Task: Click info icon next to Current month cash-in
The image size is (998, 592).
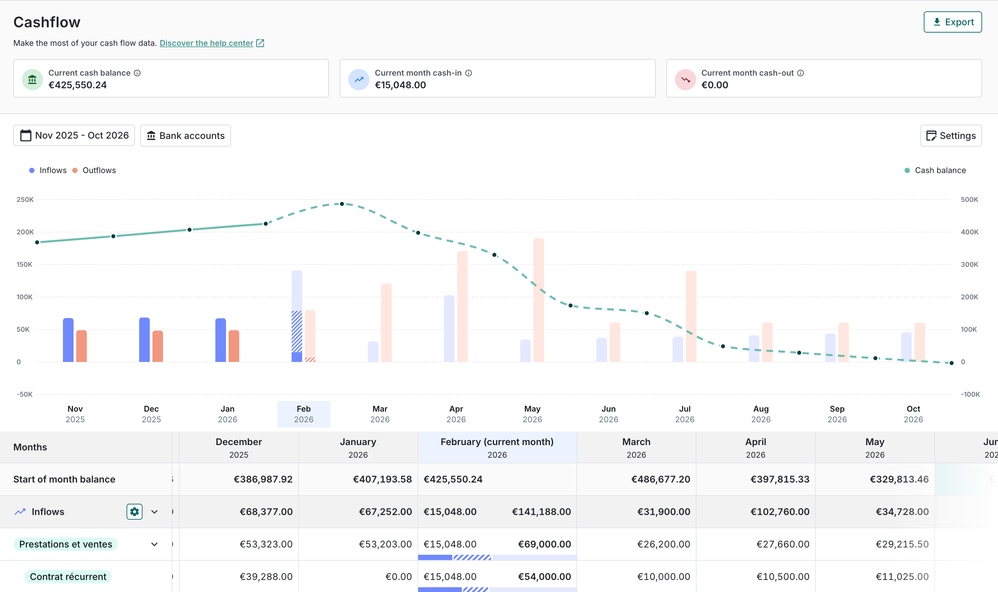Action: pyautogui.click(x=468, y=73)
